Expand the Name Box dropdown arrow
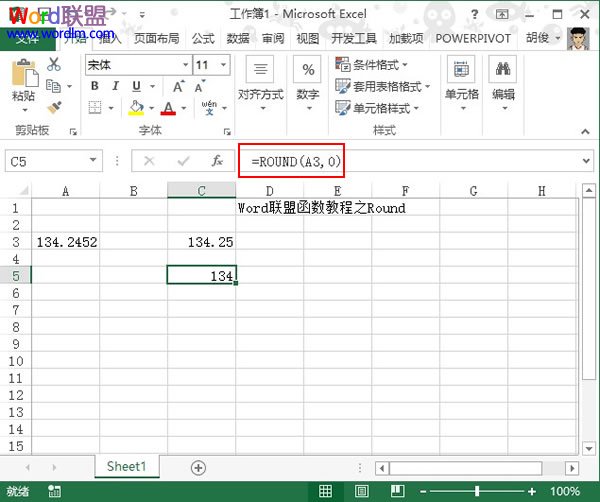The width and height of the screenshot is (600, 502). 93,160
